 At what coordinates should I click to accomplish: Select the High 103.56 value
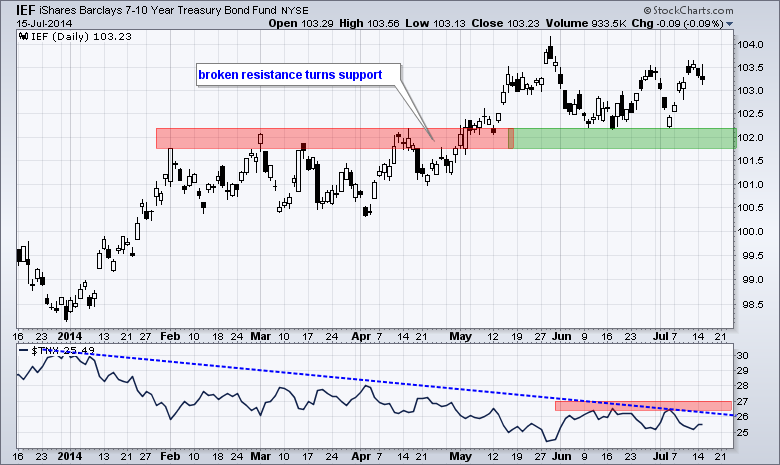click(369, 23)
